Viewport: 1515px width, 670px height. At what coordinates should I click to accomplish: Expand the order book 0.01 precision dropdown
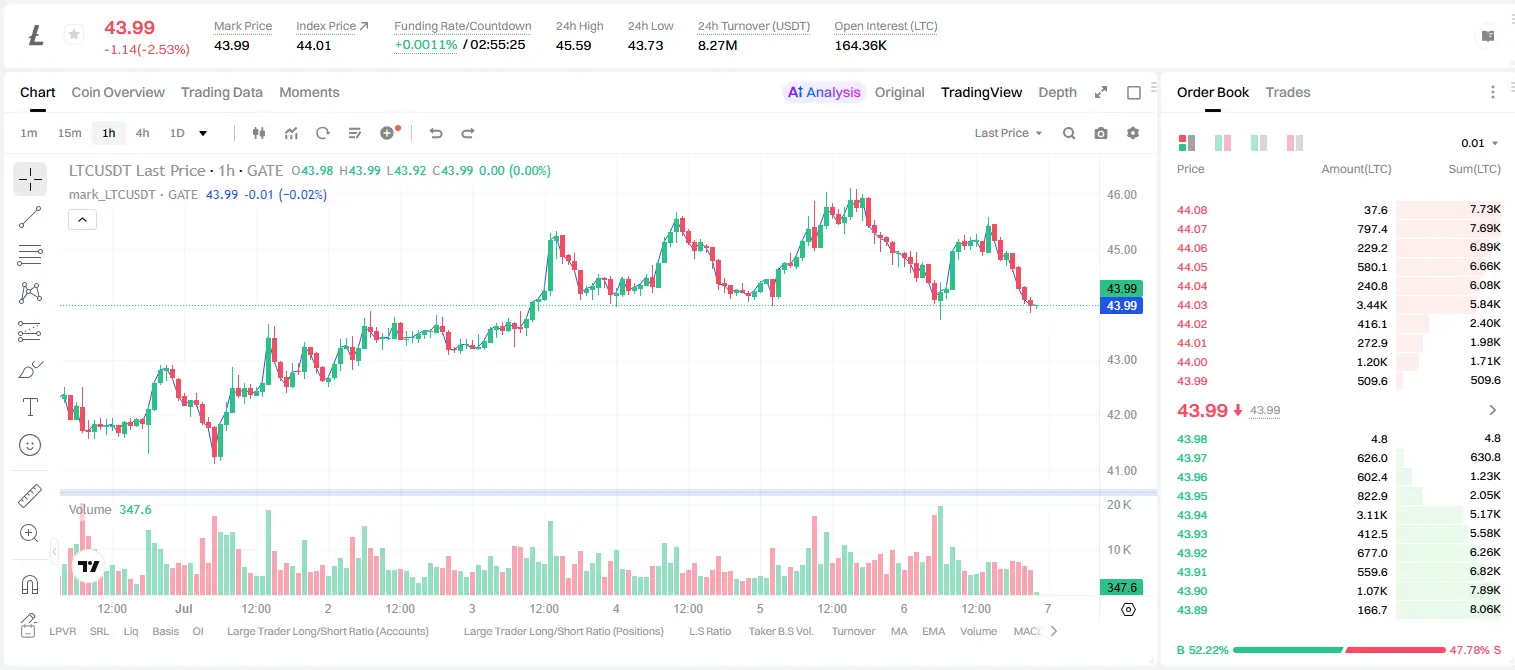1480,143
